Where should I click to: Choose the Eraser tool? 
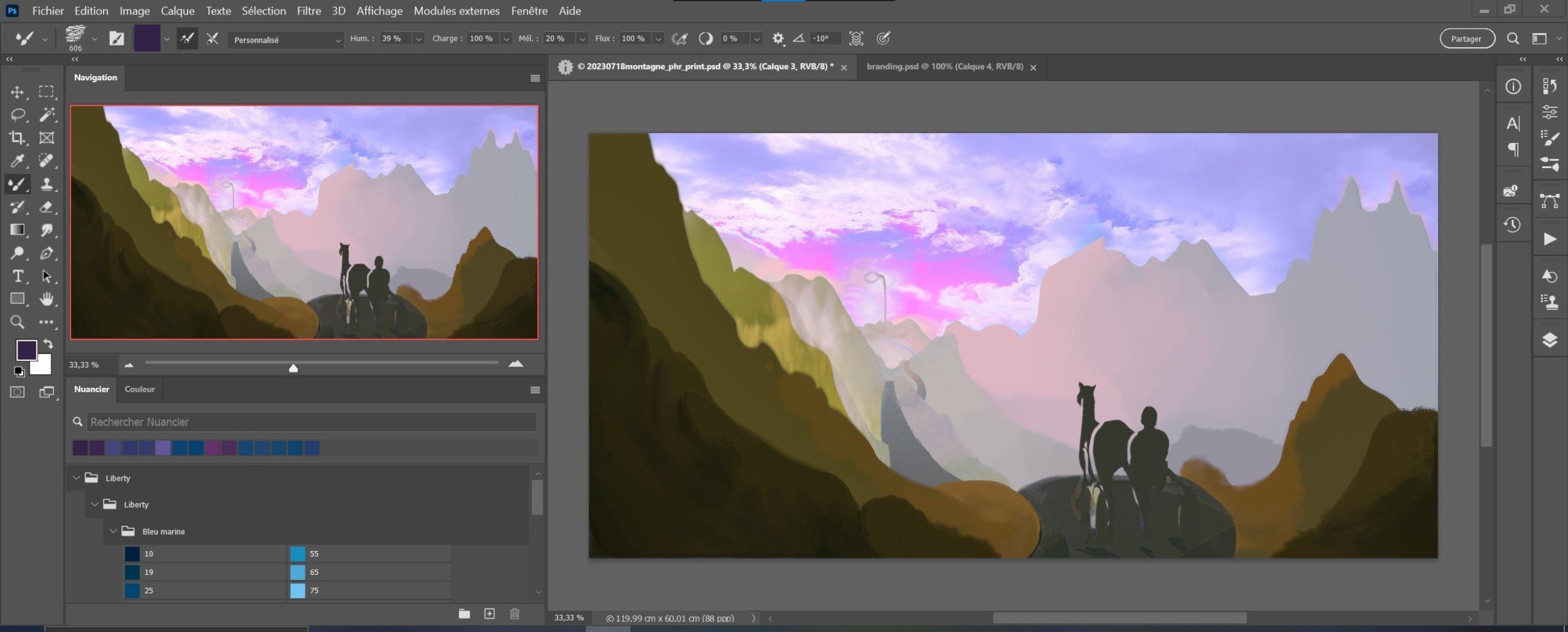click(x=46, y=207)
